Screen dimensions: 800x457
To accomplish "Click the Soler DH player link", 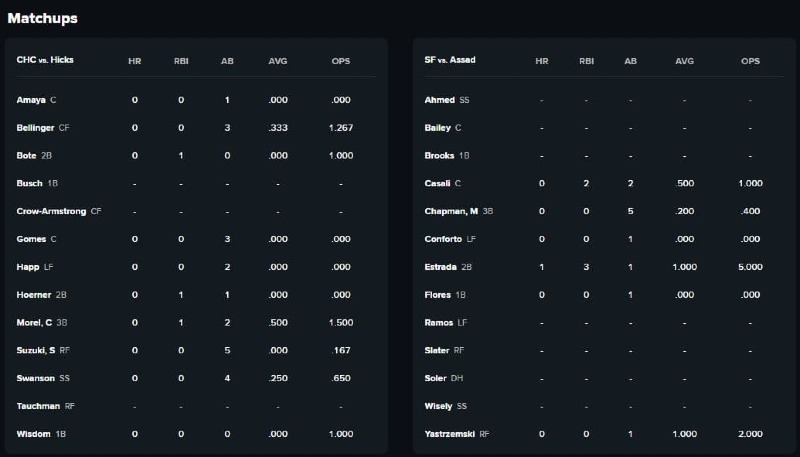I will pos(444,378).
